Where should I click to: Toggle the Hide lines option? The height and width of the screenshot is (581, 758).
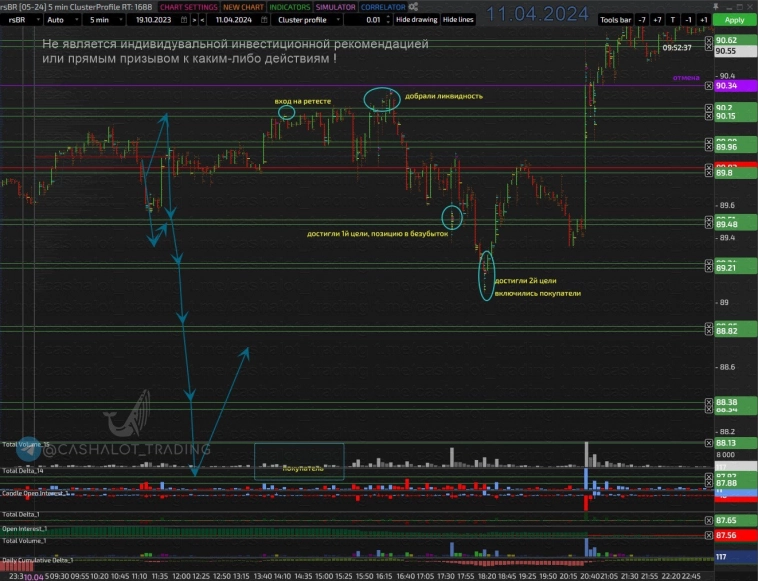click(458, 19)
